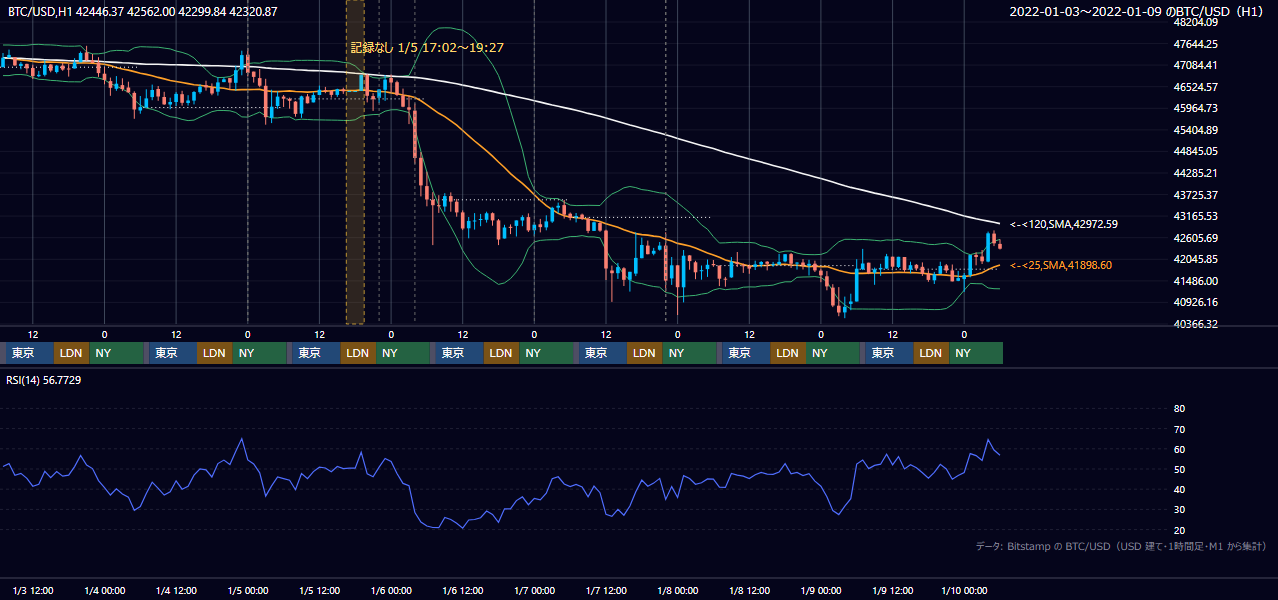The height and width of the screenshot is (600, 1278).
Task: Click the RSI axis value 30
Action: click(1179, 509)
